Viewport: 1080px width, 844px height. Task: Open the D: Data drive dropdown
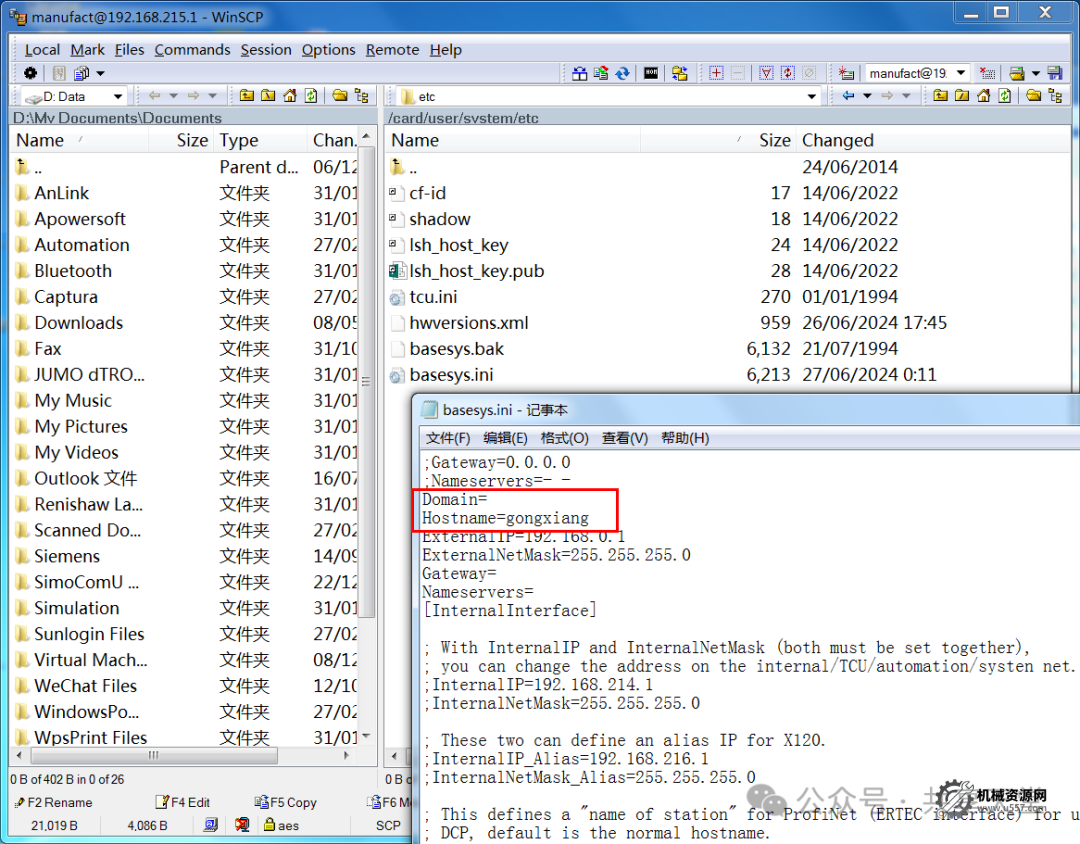117,96
